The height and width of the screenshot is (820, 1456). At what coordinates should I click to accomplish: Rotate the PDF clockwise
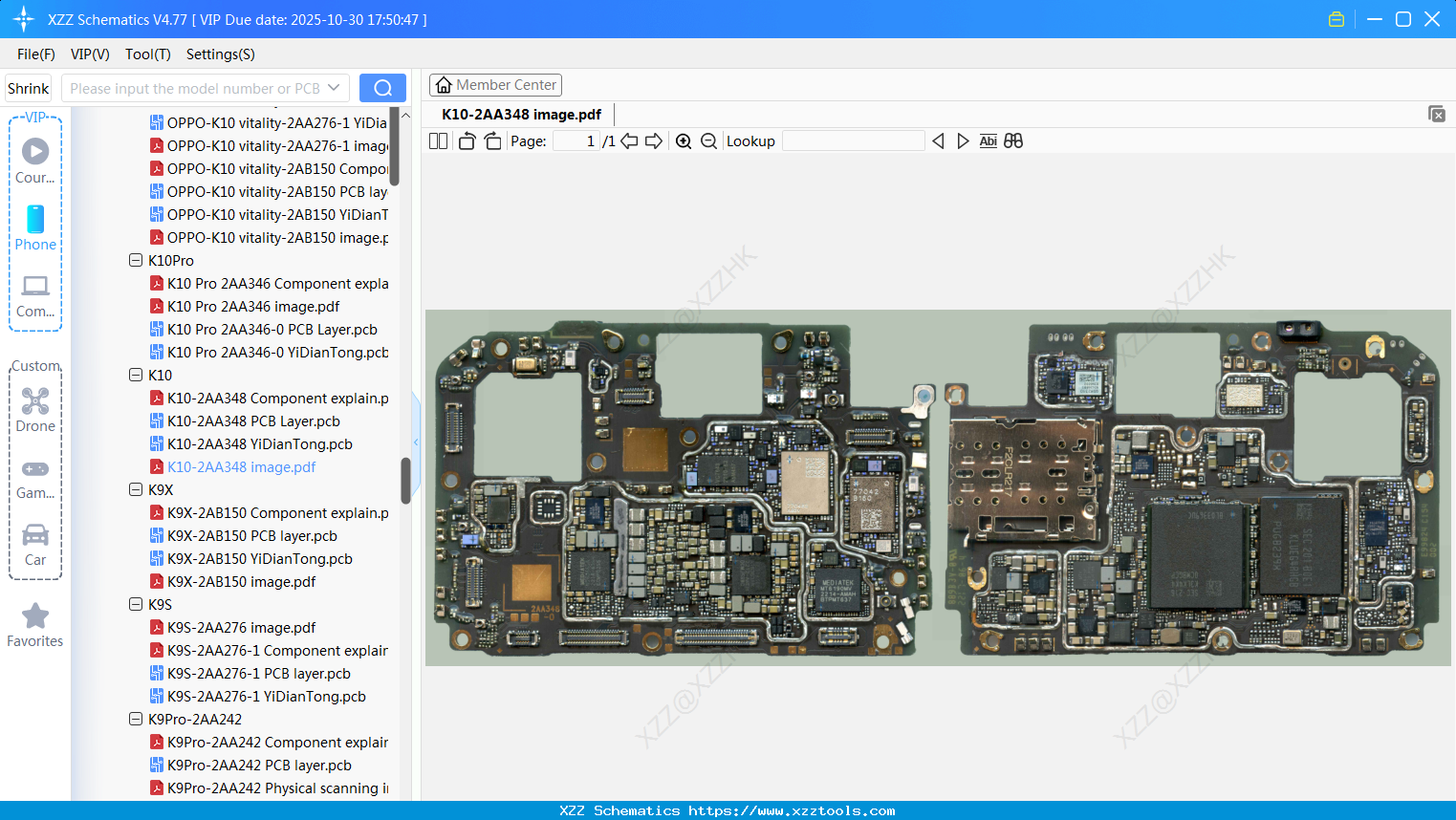pos(491,140)
